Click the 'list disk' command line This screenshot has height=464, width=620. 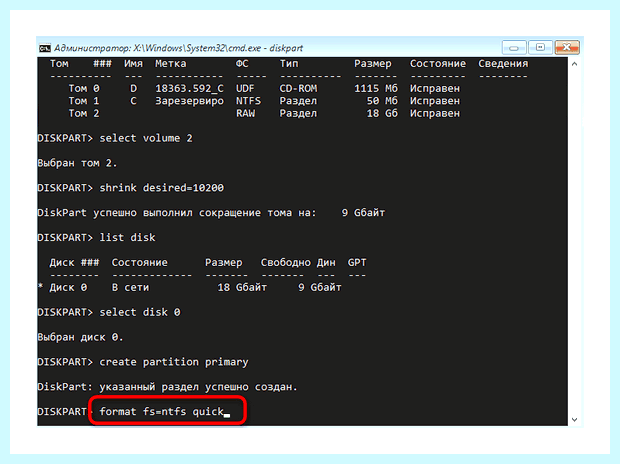96,237
